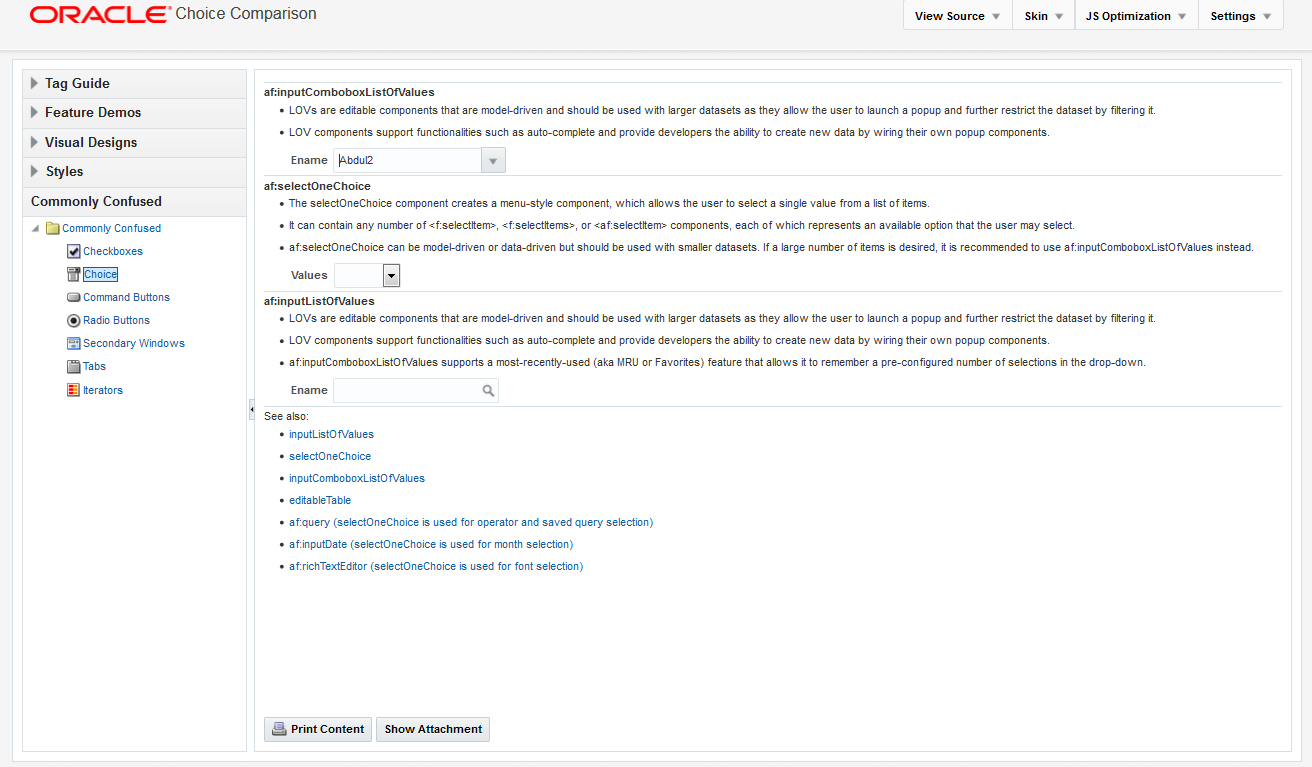Screen dimensions: 1312x767
Task: Select the Commonly Confused accordion header
Action: 134,201
